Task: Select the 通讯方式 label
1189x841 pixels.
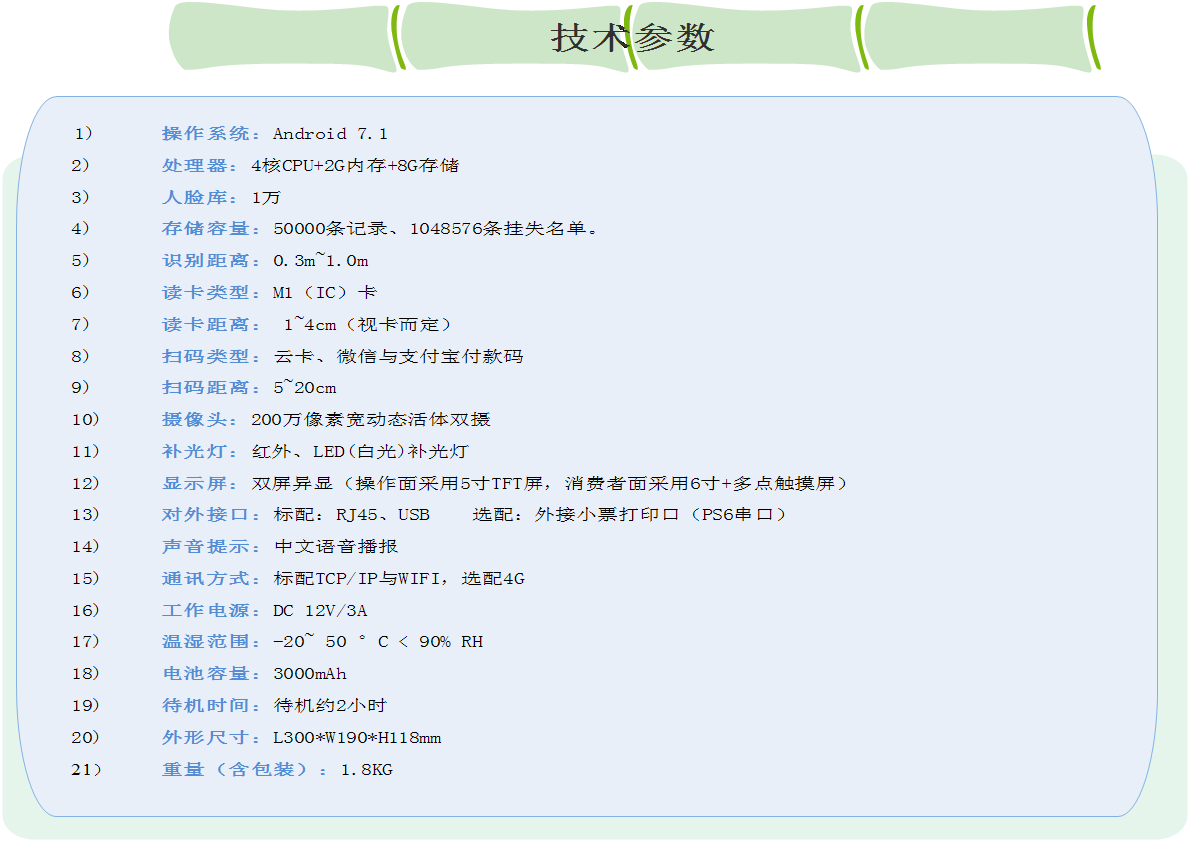Action: 205,578
